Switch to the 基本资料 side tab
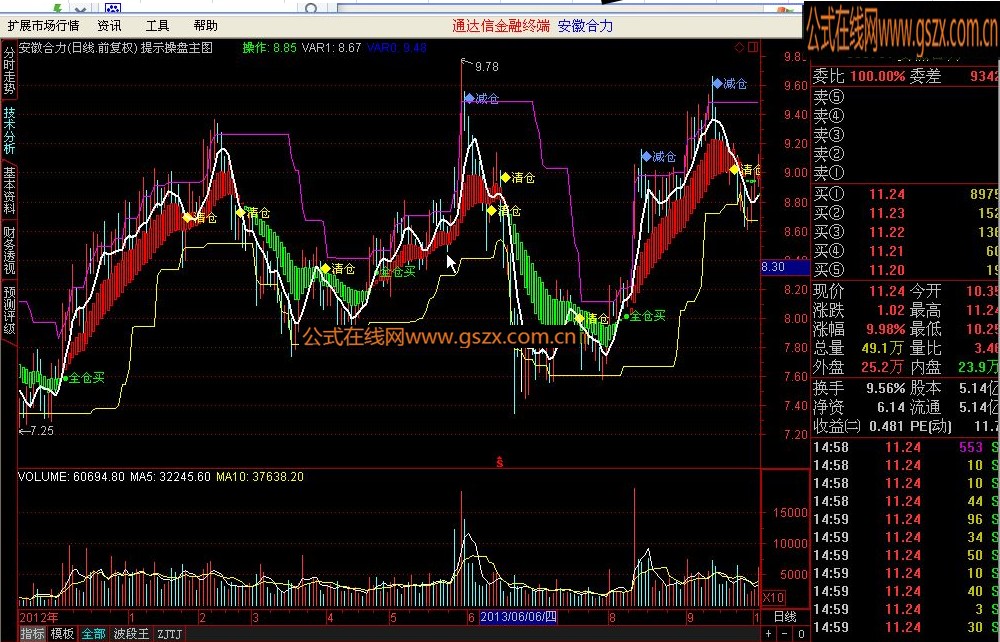This screenshot has height=642, width=1000. [x=9, y=190]
